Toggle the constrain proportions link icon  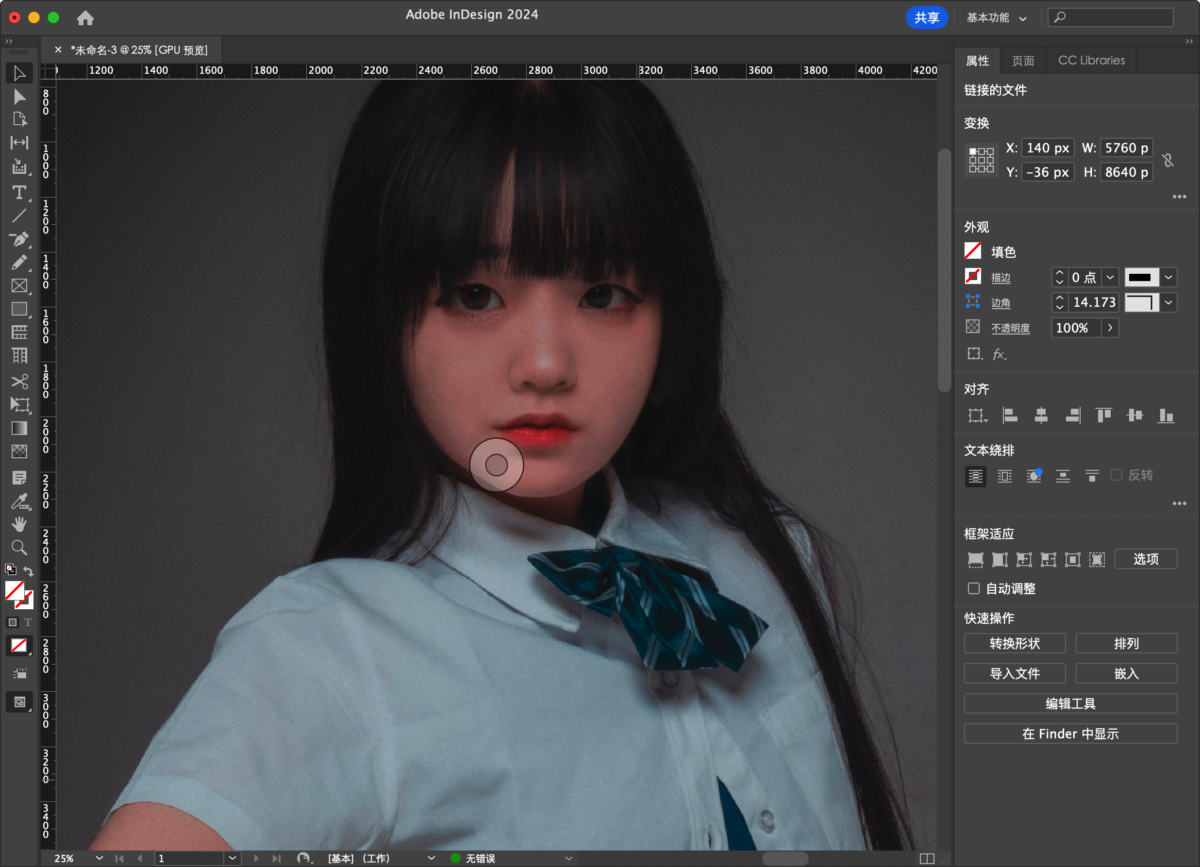coord(1167,160)
